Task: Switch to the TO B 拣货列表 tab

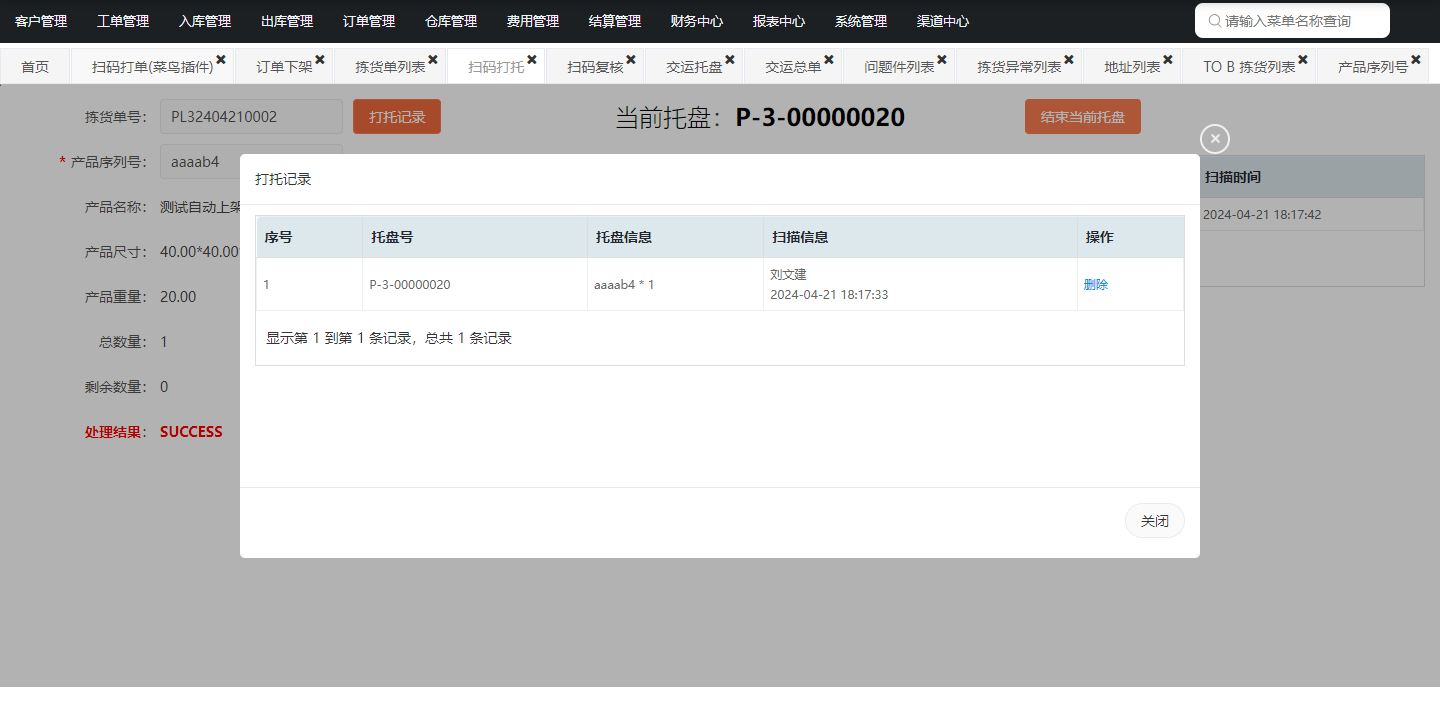Action: [x=1249, y=67]
